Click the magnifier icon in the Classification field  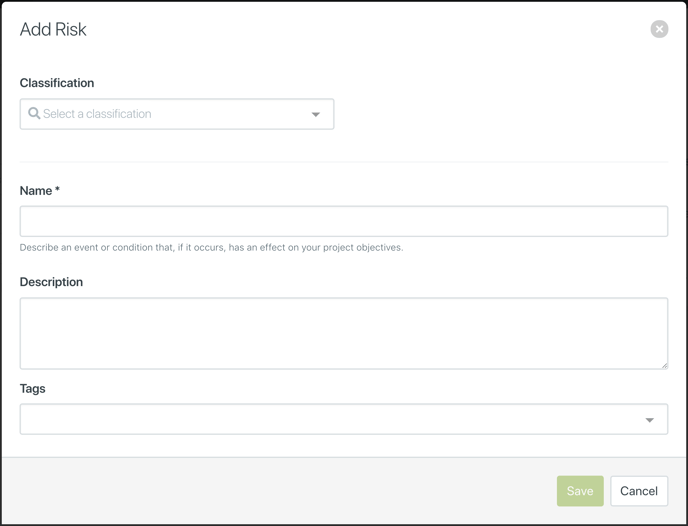tap(34, 113)
